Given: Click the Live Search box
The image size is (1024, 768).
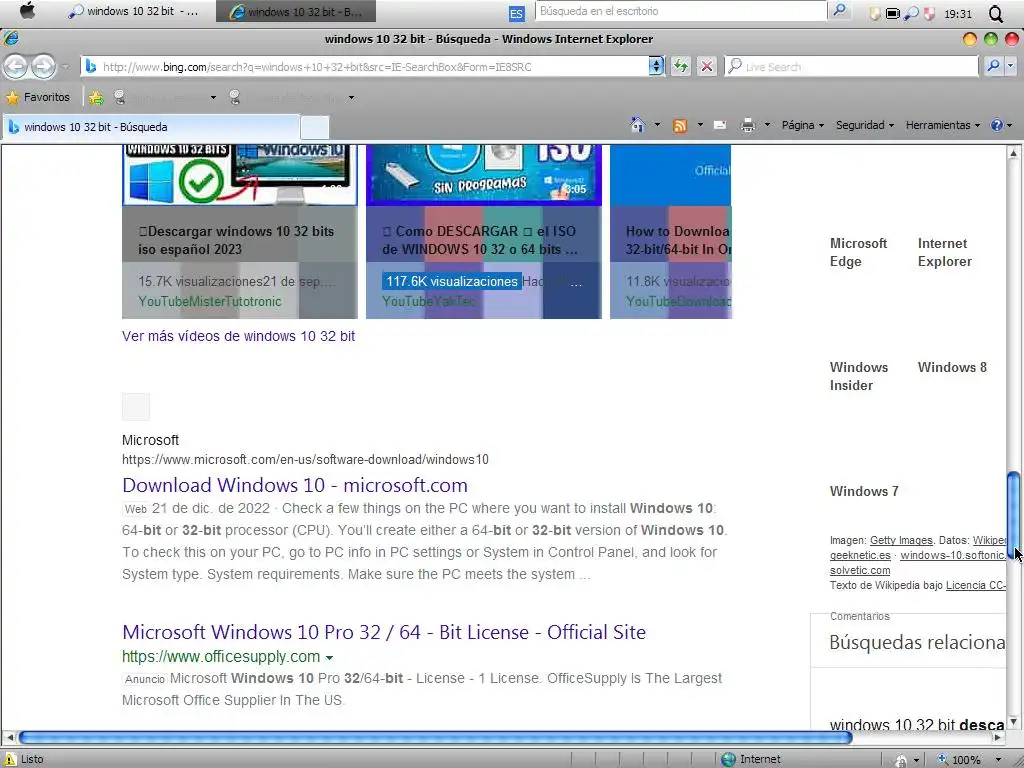Looking at the screenshot, I should pos(852,67).
